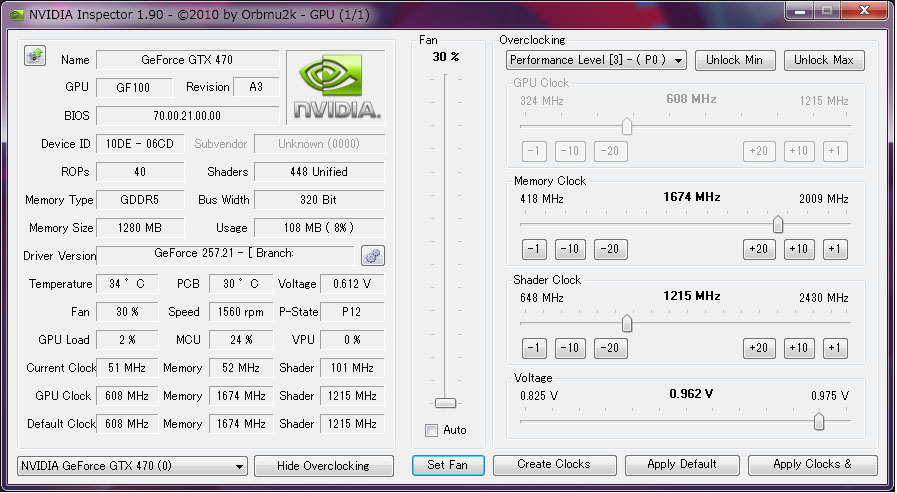Click the GPU Clock +20 button
Screen dimensions: 897x493
pyautogui.click(x=759, y=152)
